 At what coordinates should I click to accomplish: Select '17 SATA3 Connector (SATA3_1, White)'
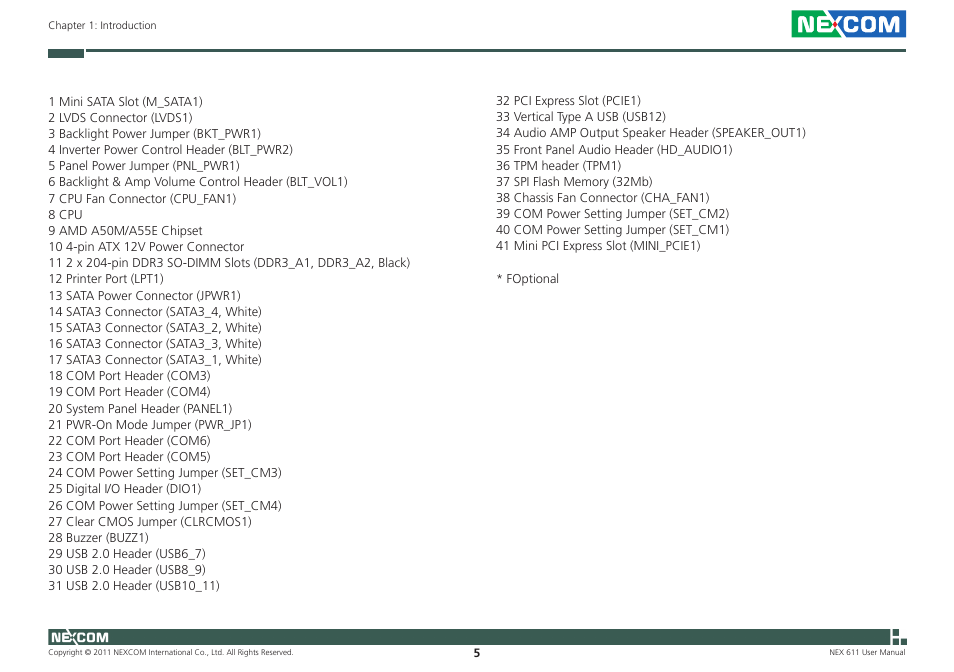click(155, 359)
